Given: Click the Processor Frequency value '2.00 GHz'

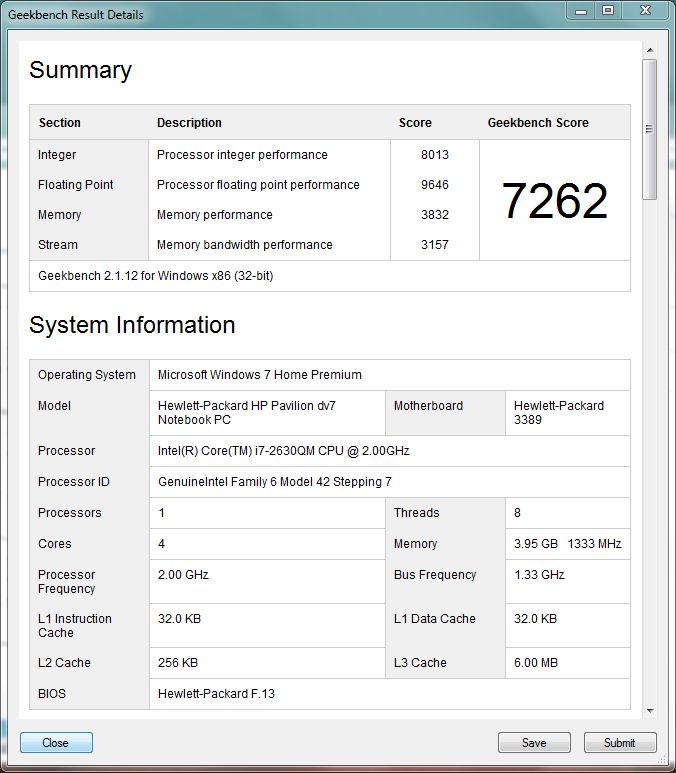Looking at the screenshot, I should pos(183,575).
